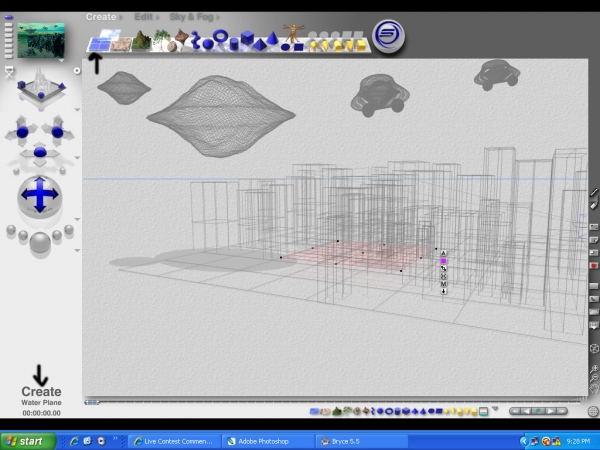Image resolution: width=600 pixels, height=450 pixels.
Task: Step to previous animation frame
Action: point(527,411)
